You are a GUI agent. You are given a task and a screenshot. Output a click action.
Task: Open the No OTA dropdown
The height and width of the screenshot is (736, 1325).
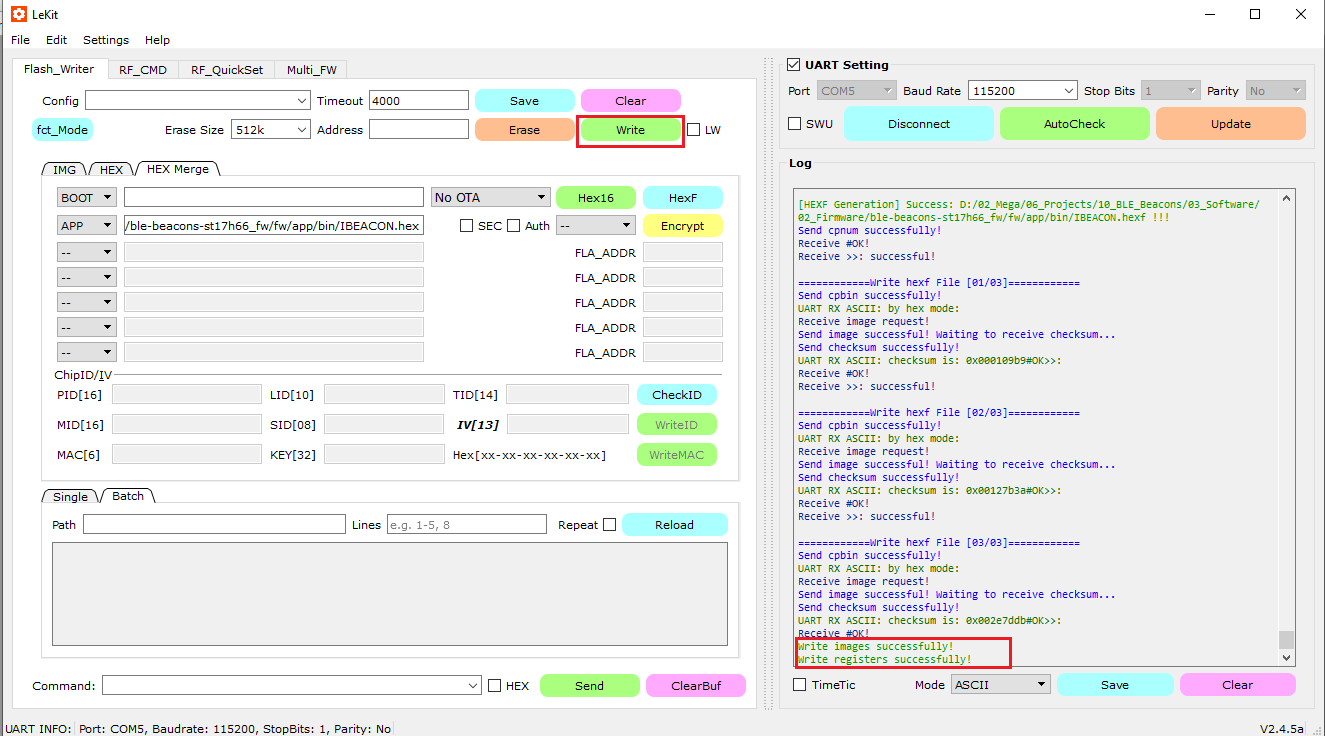[x=490, y=198]
